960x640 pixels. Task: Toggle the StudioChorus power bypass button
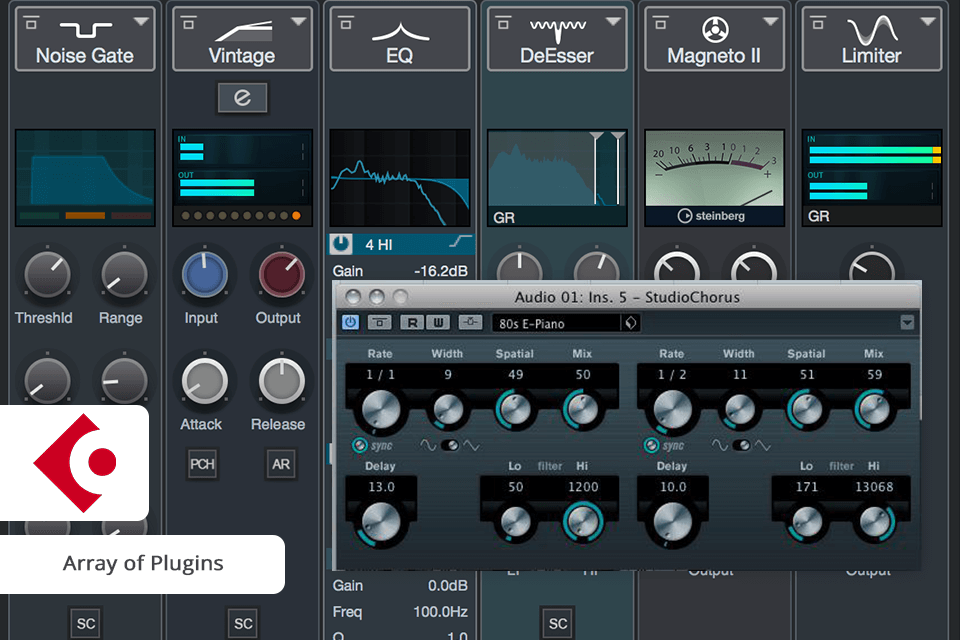pyautogui.click(x=350, y=322)
